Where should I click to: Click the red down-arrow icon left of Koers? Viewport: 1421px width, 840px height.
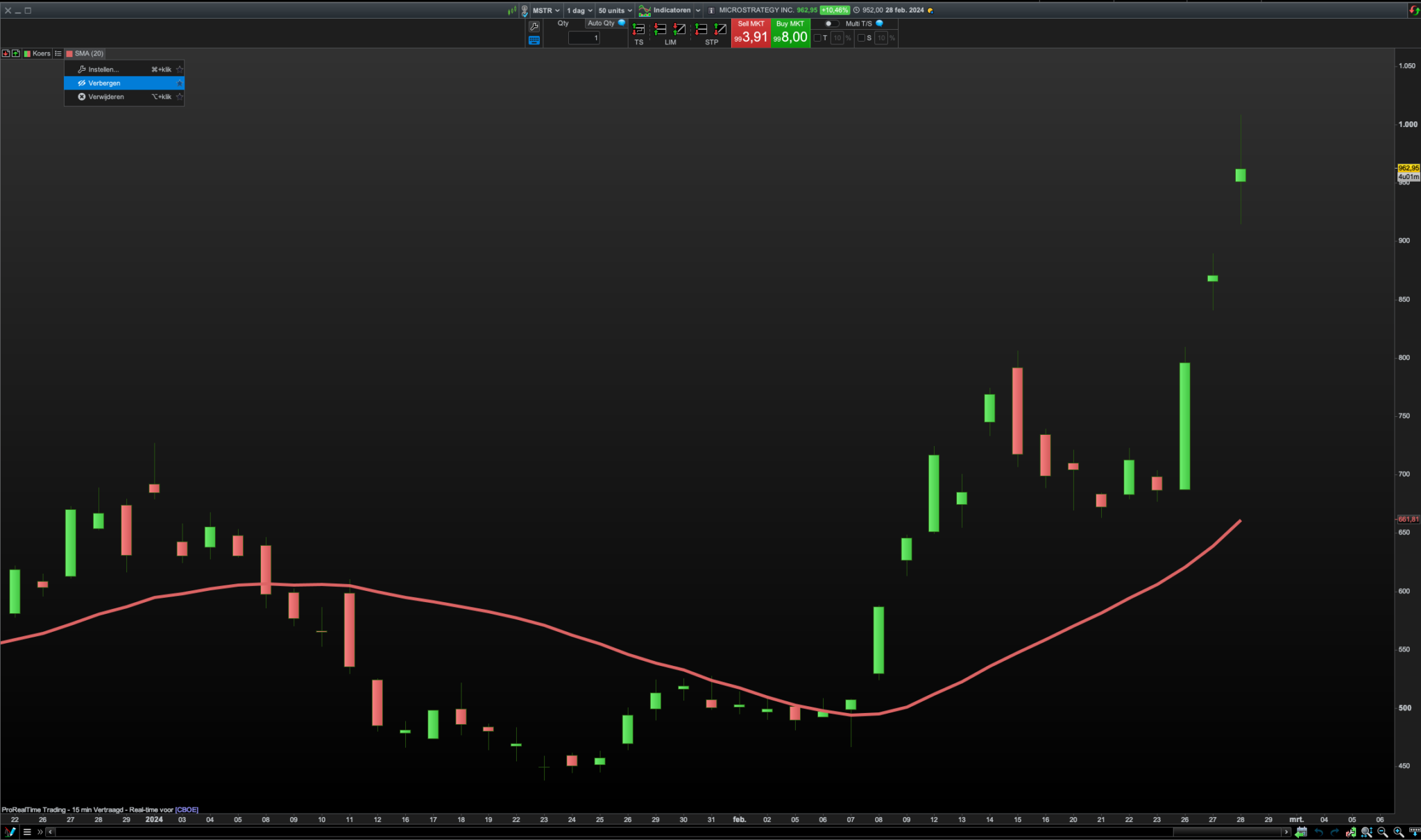pos(6,53)
